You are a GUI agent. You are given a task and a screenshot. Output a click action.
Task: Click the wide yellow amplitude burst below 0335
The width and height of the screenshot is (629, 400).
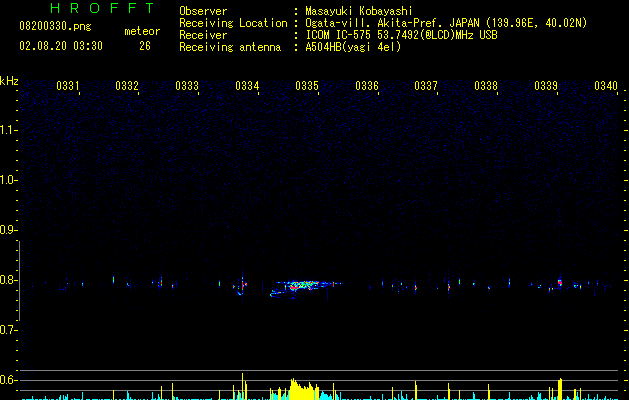coord(304,389)
